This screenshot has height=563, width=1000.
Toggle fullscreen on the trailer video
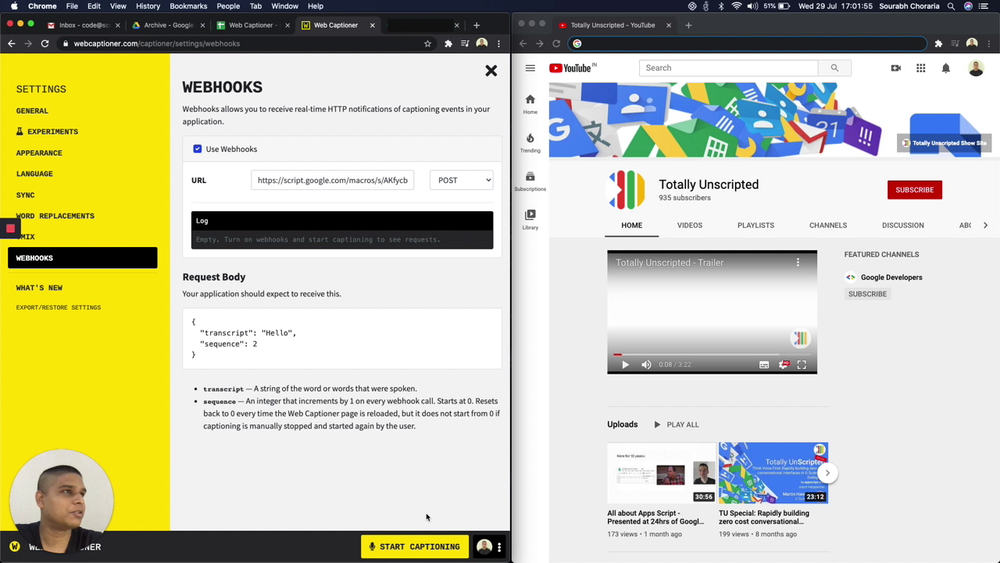801,365
